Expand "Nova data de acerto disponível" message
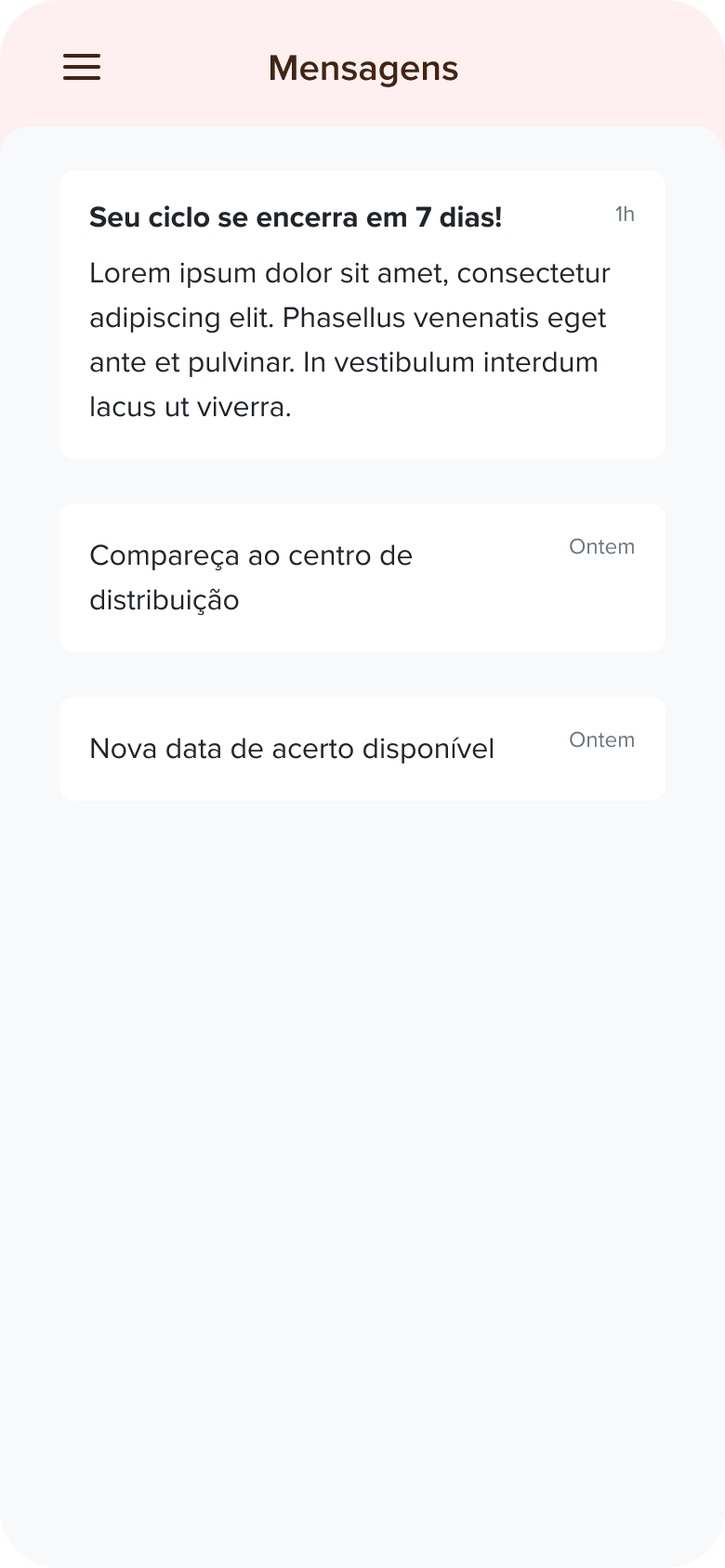Viewport: 725px width, 1568px height. (x=291, y=749)
